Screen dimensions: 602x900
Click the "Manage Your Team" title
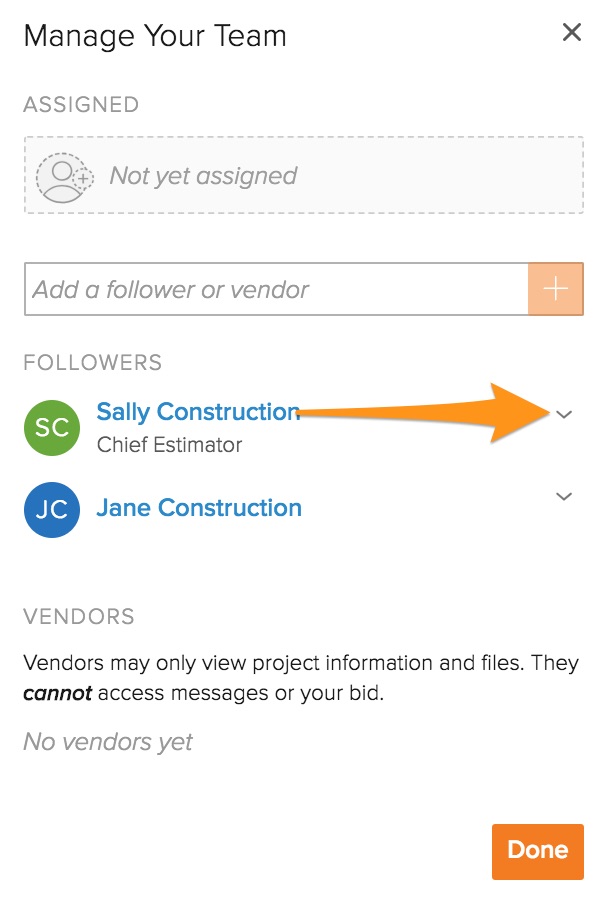pos(155,37)
